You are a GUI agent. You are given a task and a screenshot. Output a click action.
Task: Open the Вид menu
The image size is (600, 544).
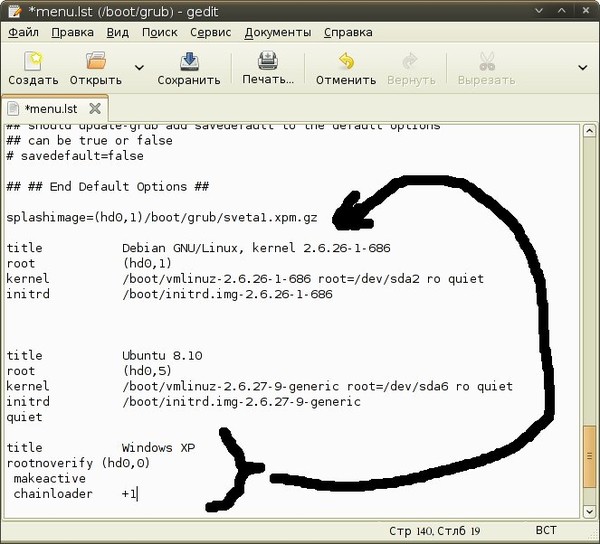[117, 33]
